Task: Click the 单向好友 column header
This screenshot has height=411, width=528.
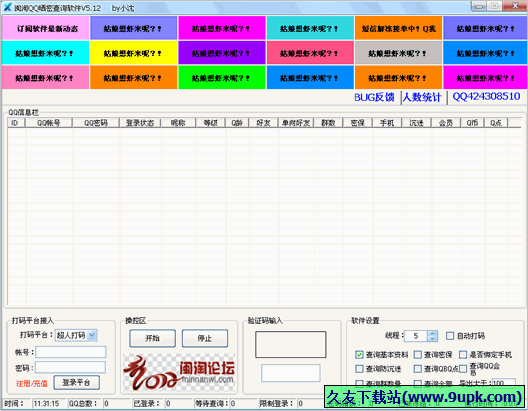Action: (x=296, y=123)
